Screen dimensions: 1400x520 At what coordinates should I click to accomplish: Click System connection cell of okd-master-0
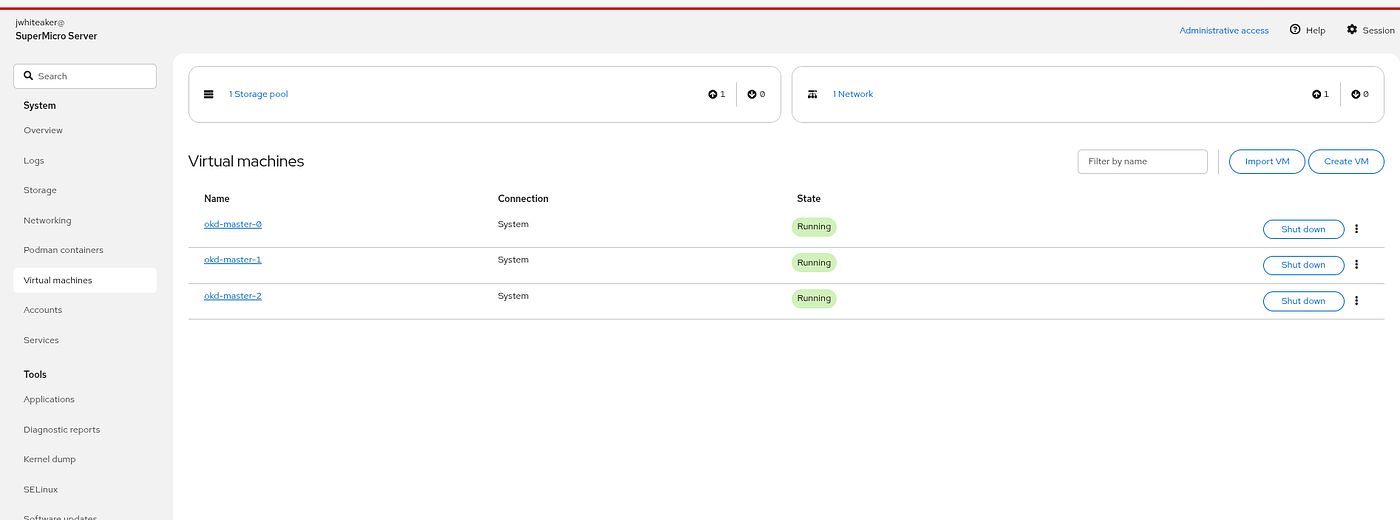coord(513,224)
